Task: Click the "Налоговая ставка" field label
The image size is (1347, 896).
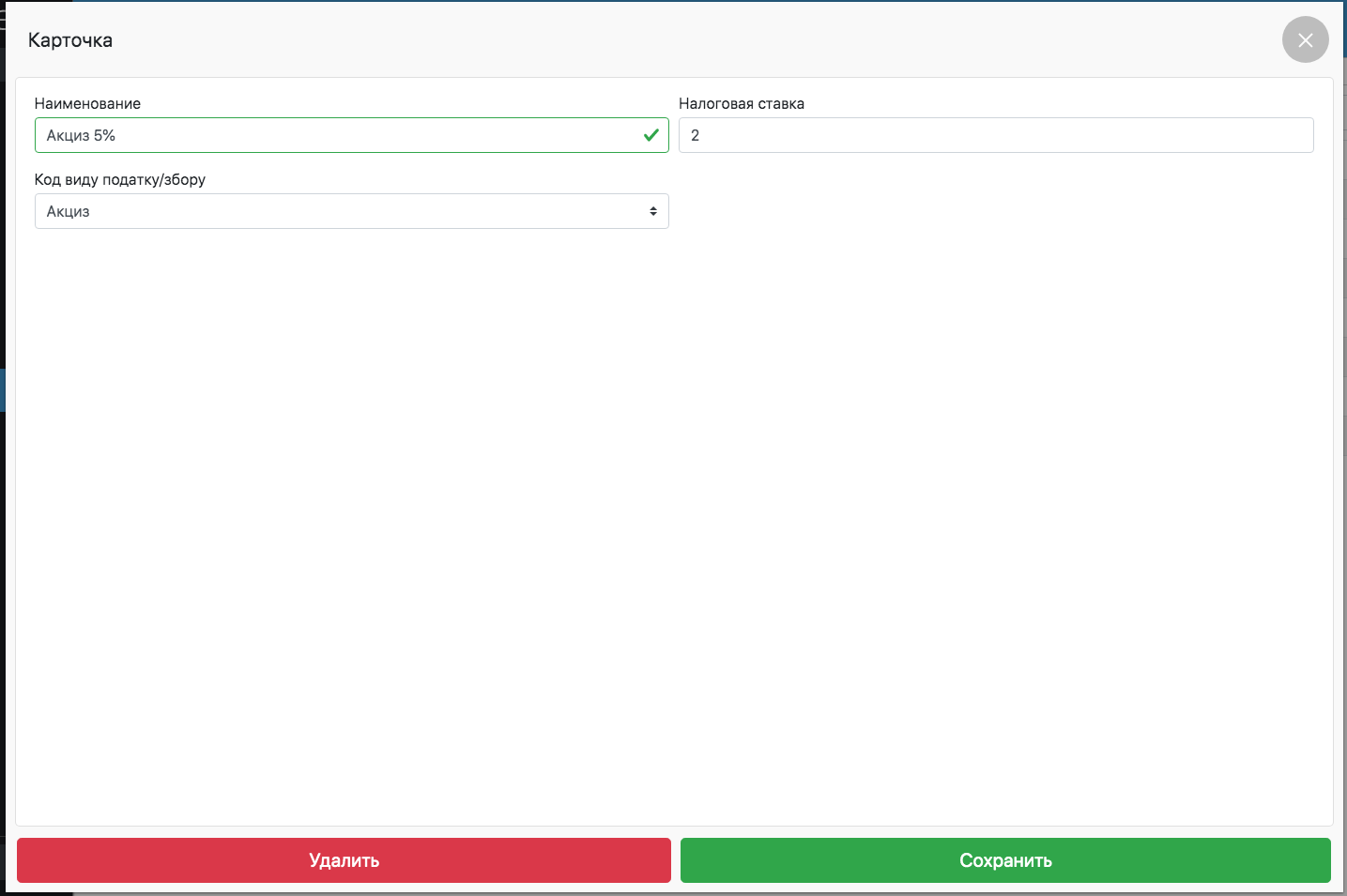Action: [741, 103]
